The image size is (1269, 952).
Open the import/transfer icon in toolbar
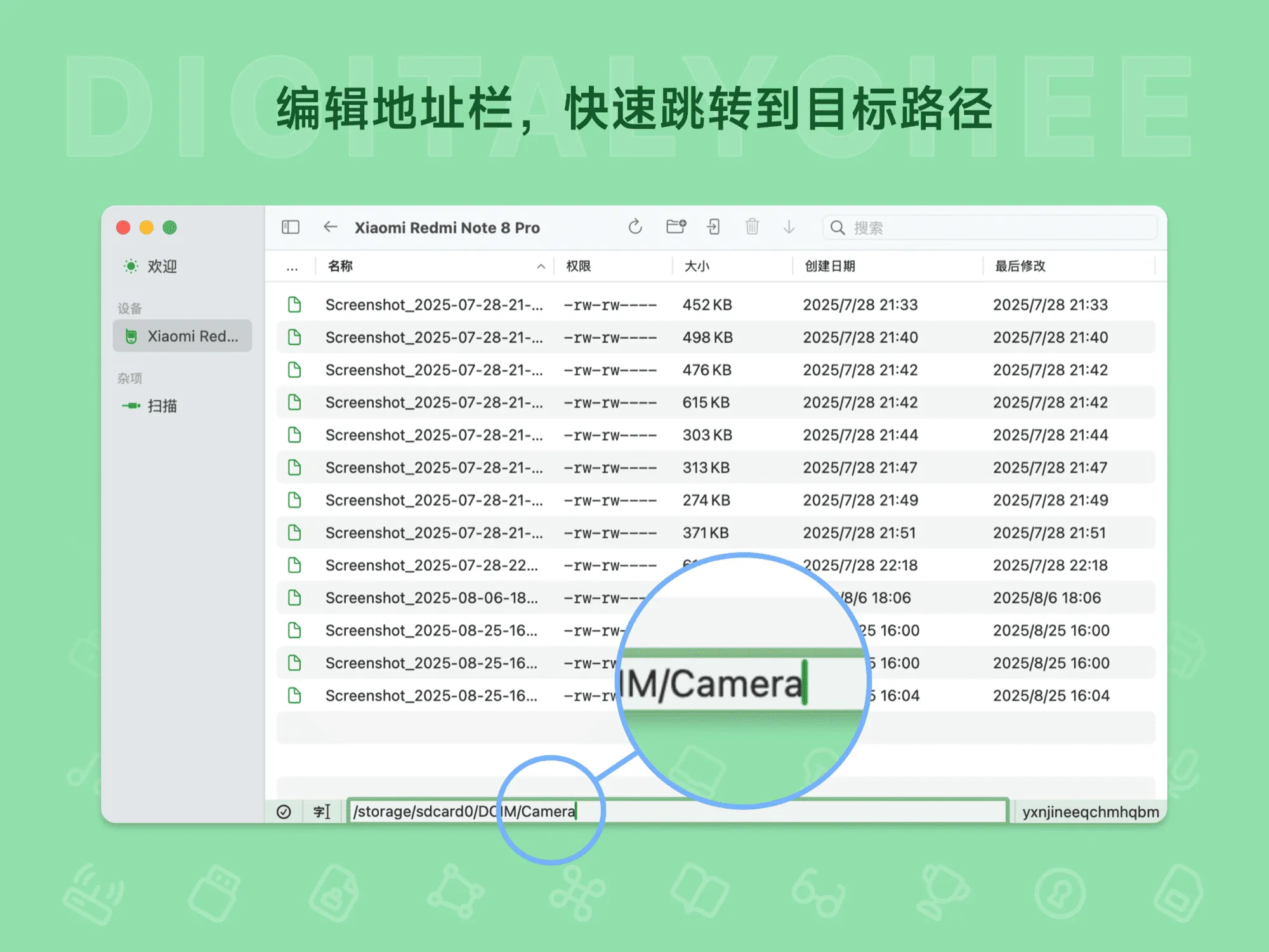714,227
